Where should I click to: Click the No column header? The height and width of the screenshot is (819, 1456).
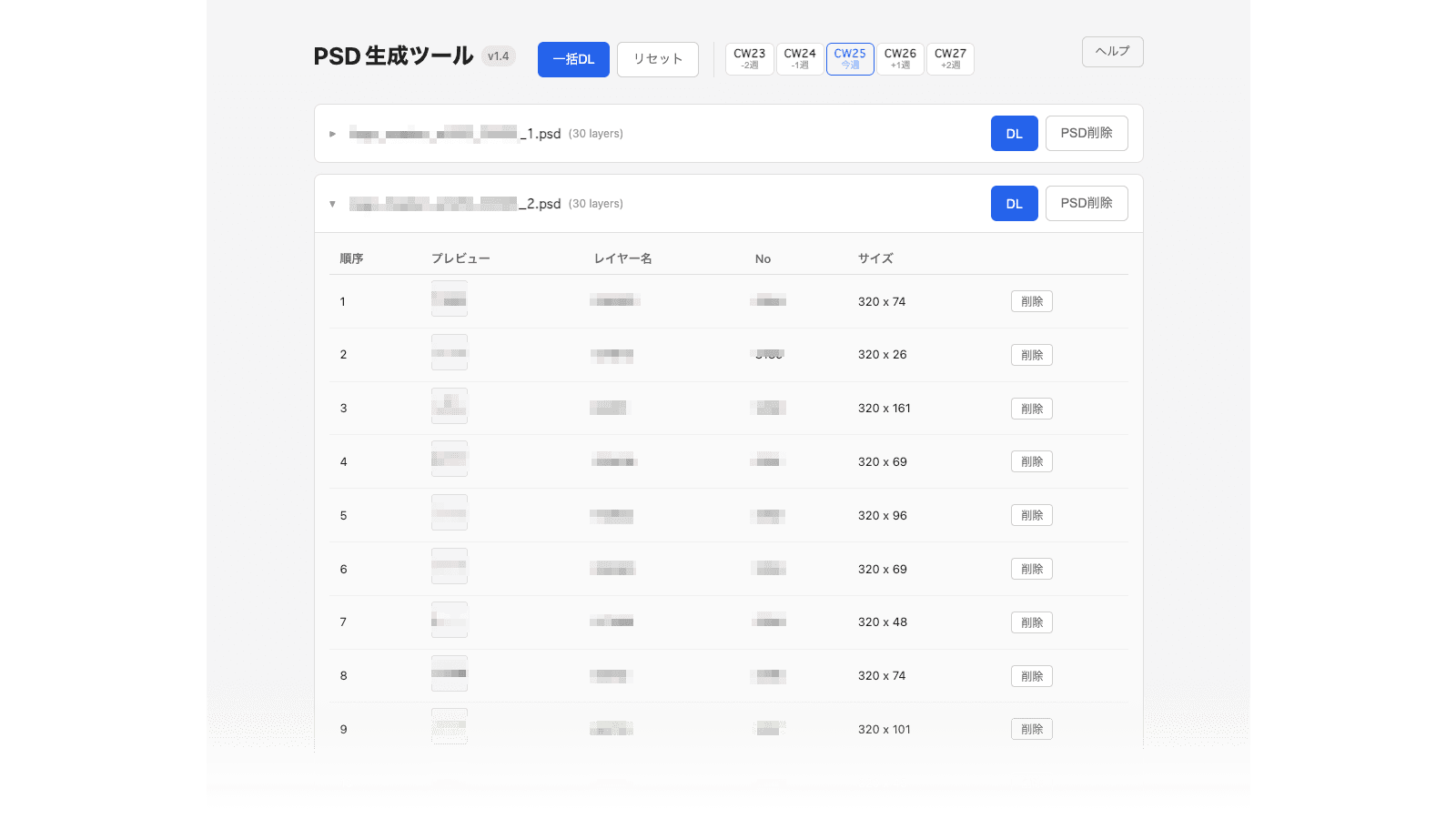(763, 259)
